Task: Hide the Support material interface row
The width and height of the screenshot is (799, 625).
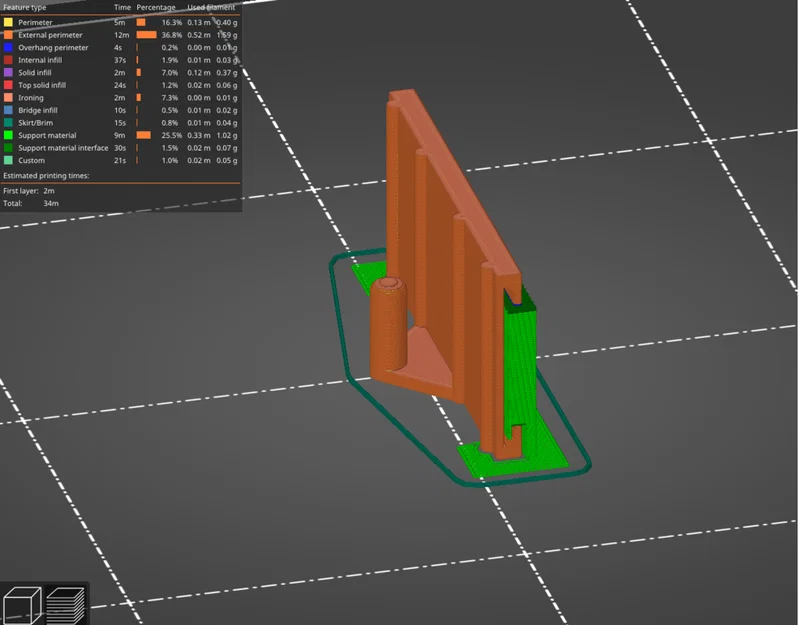Action: pos(121,148)
